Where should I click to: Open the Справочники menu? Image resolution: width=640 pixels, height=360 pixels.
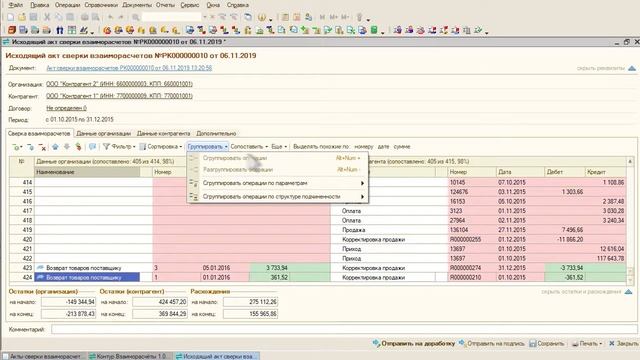click(101, 5)
